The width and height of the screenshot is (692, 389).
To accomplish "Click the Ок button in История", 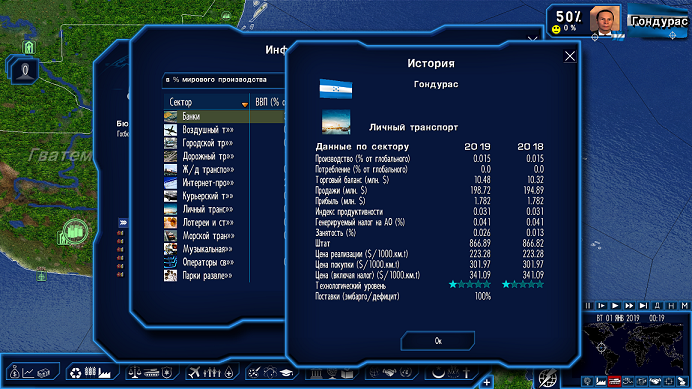I will [x=438, y=341].
